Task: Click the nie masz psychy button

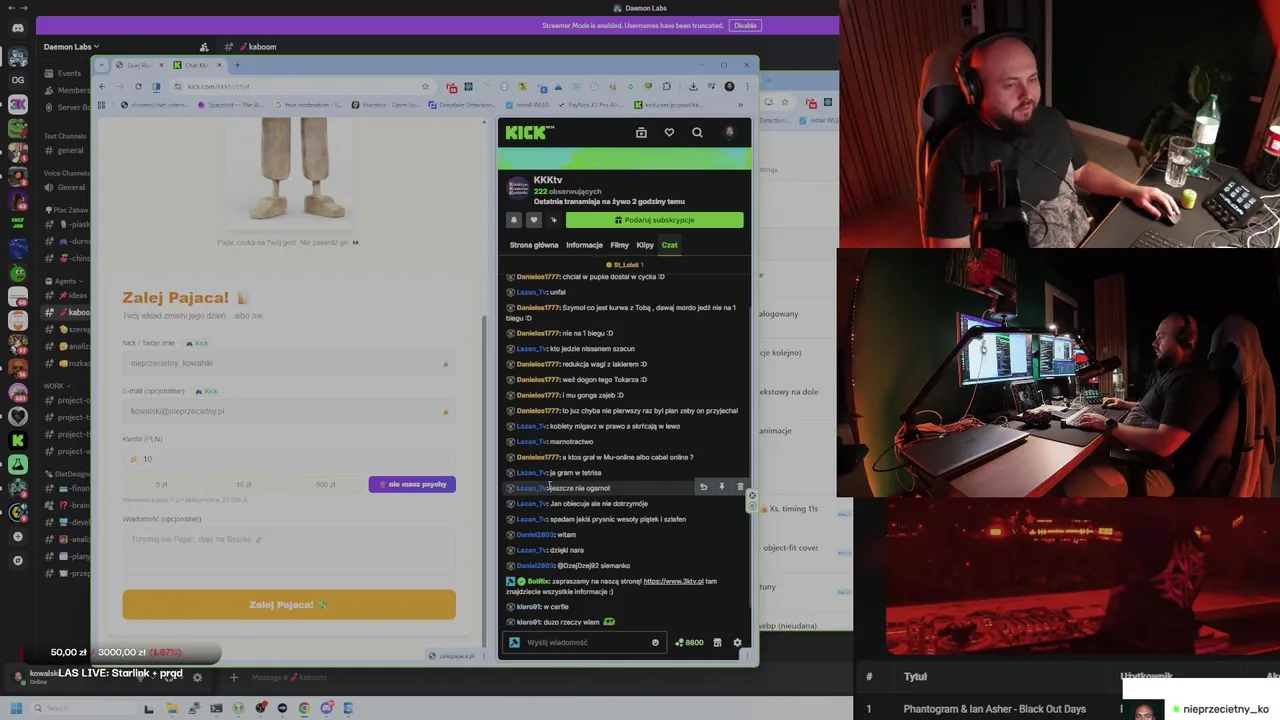Action: [412, 484]
